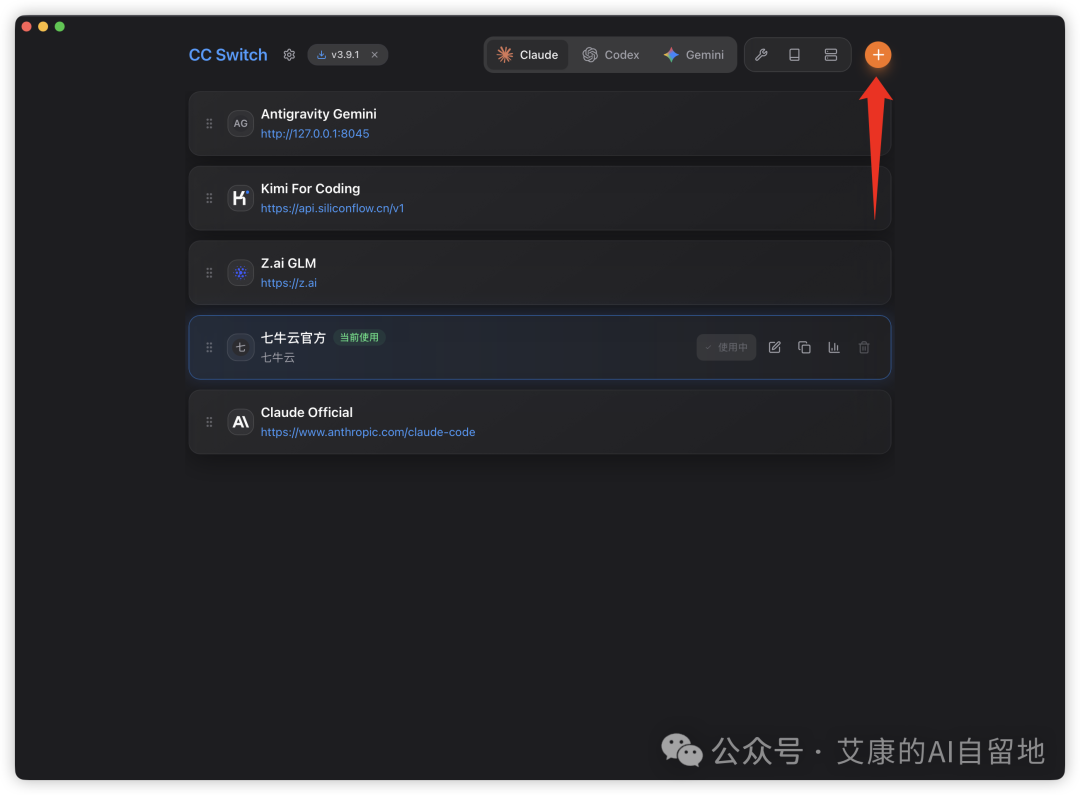Screen dimensions: 1080x795
Task: Select the Kimi For Coding provider name
Action: point(310,189)
